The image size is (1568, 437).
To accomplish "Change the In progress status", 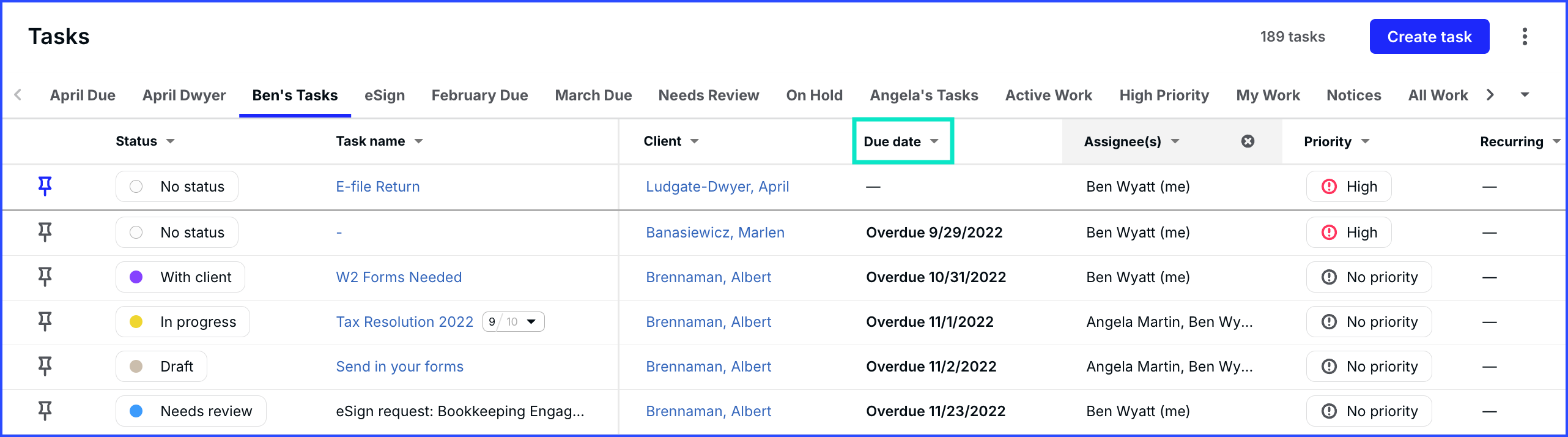I will click(x=183, y=321).
